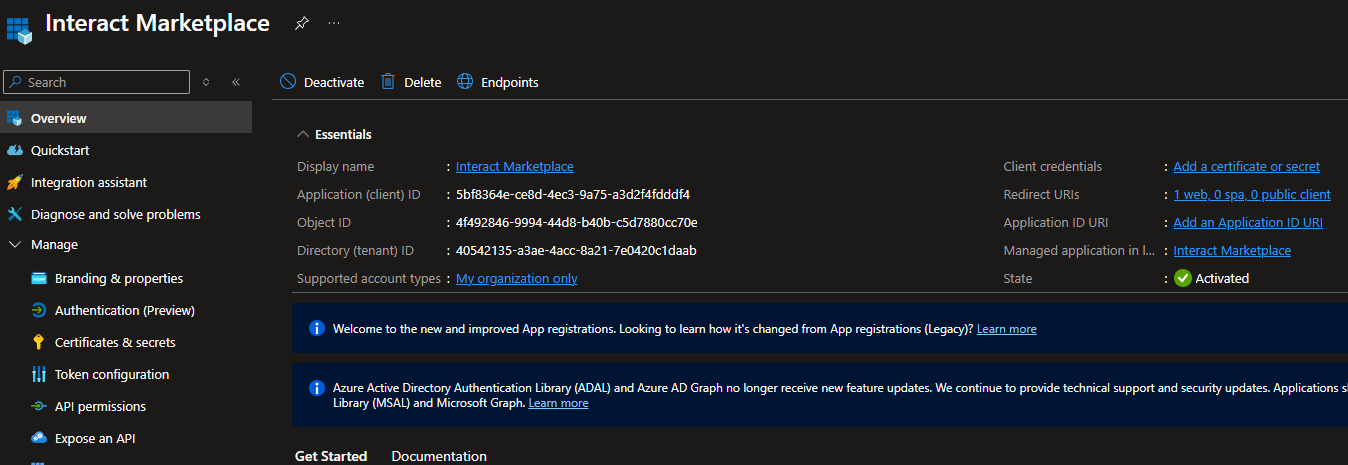The height and width of the screenshot is (465, 1348).
Task: Click the Interact Marketplace page title
Action: tap(157, 23)
